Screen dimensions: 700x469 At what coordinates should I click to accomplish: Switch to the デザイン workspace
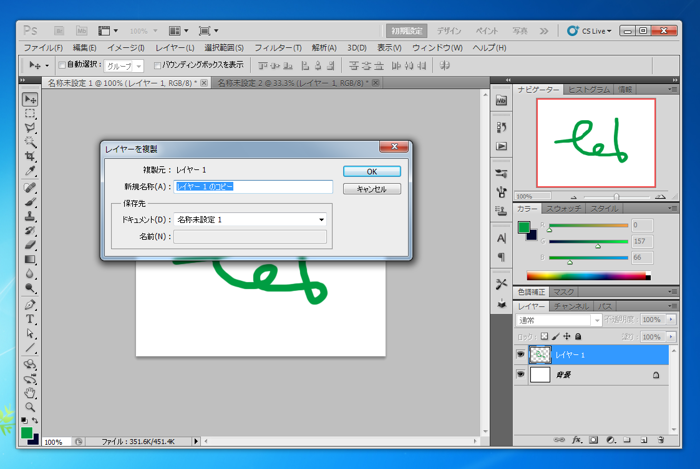(449, 31)
